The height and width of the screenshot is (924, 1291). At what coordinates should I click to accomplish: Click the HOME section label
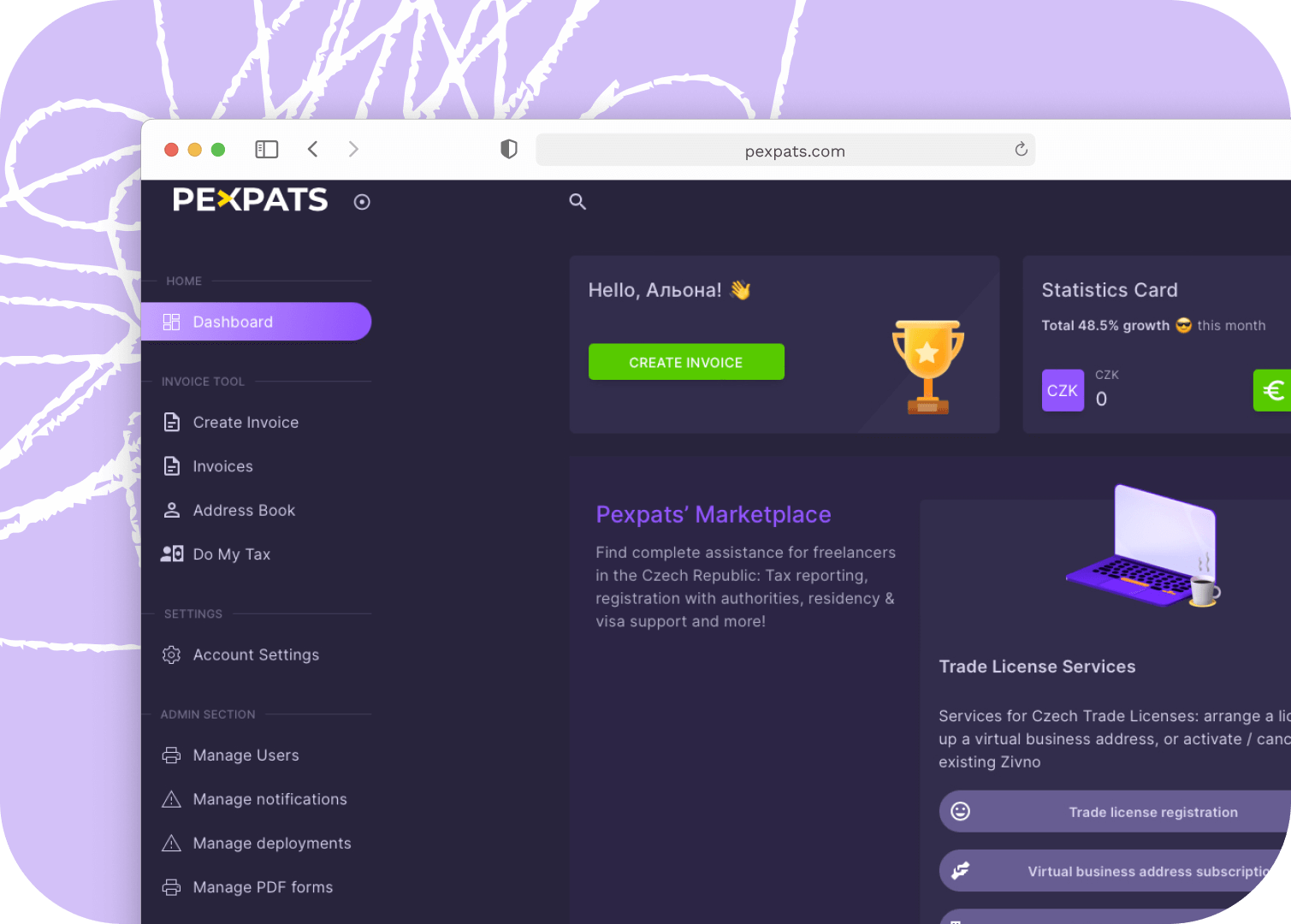tap(184, 281)
